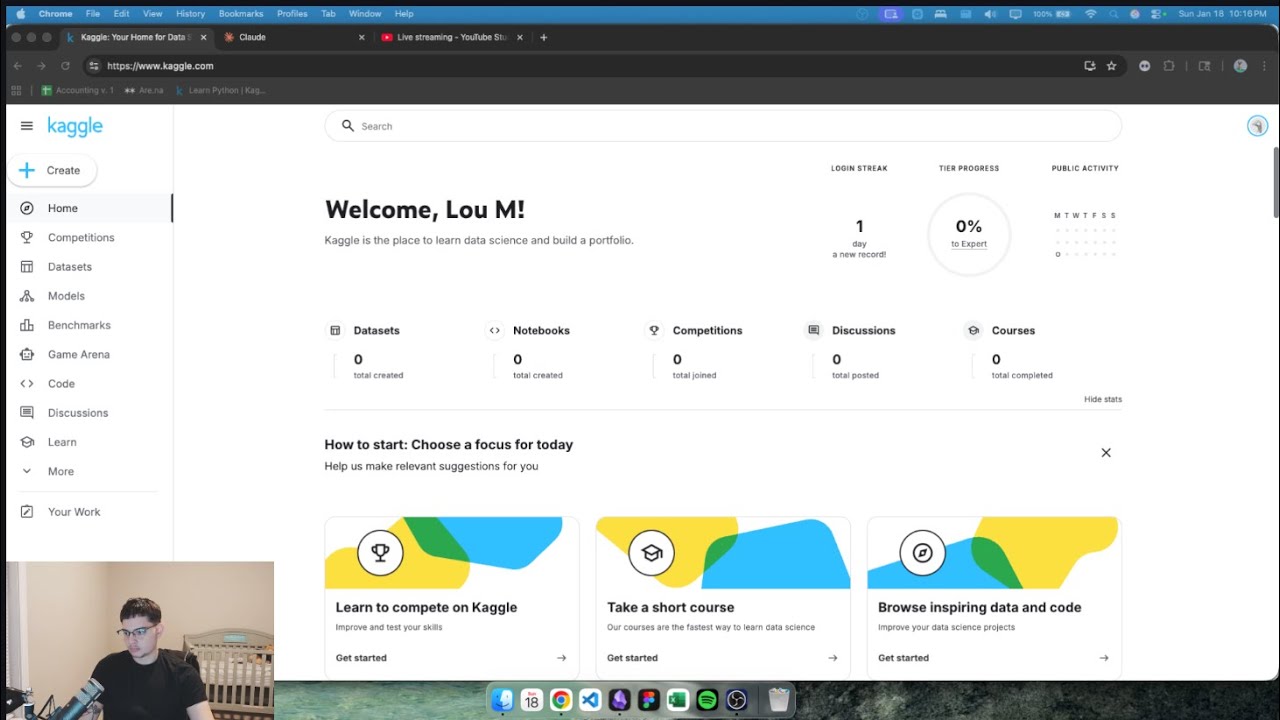Open Competitions from the sidebar
The width and height of the screenshot is (1280, 720).
tap(89, 238)
